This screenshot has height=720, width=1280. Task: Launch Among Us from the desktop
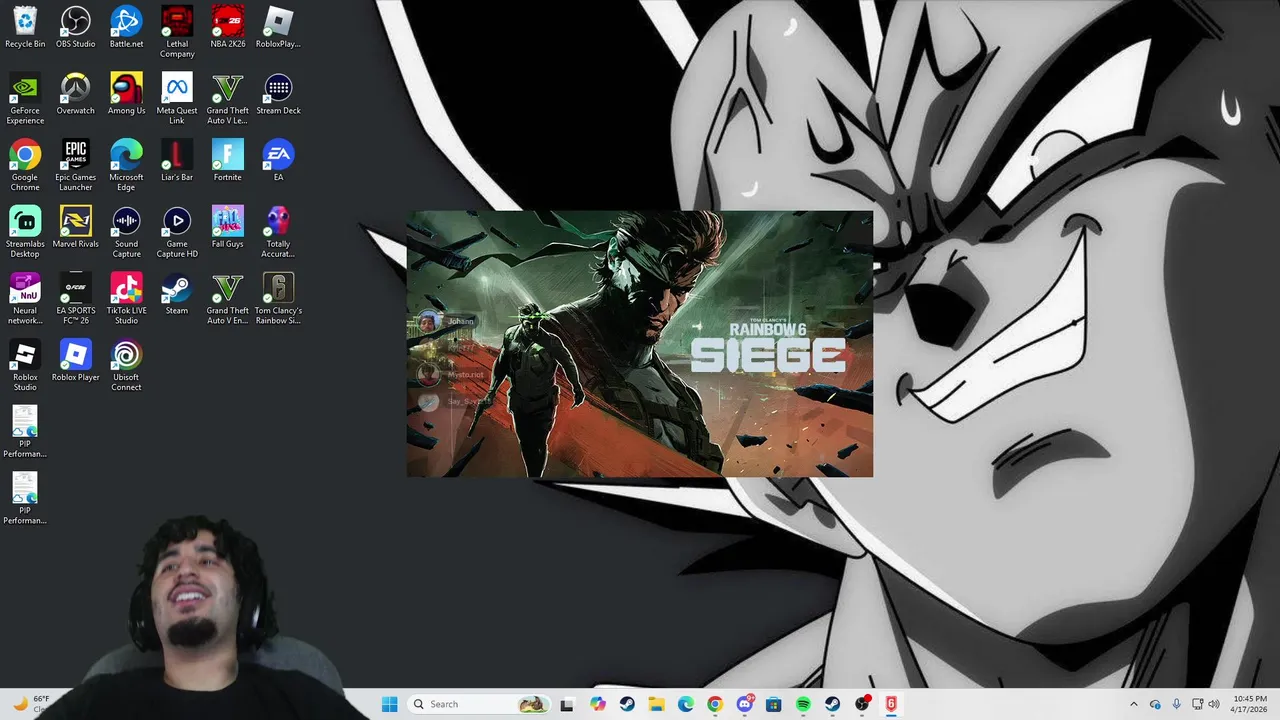point(126,94)
